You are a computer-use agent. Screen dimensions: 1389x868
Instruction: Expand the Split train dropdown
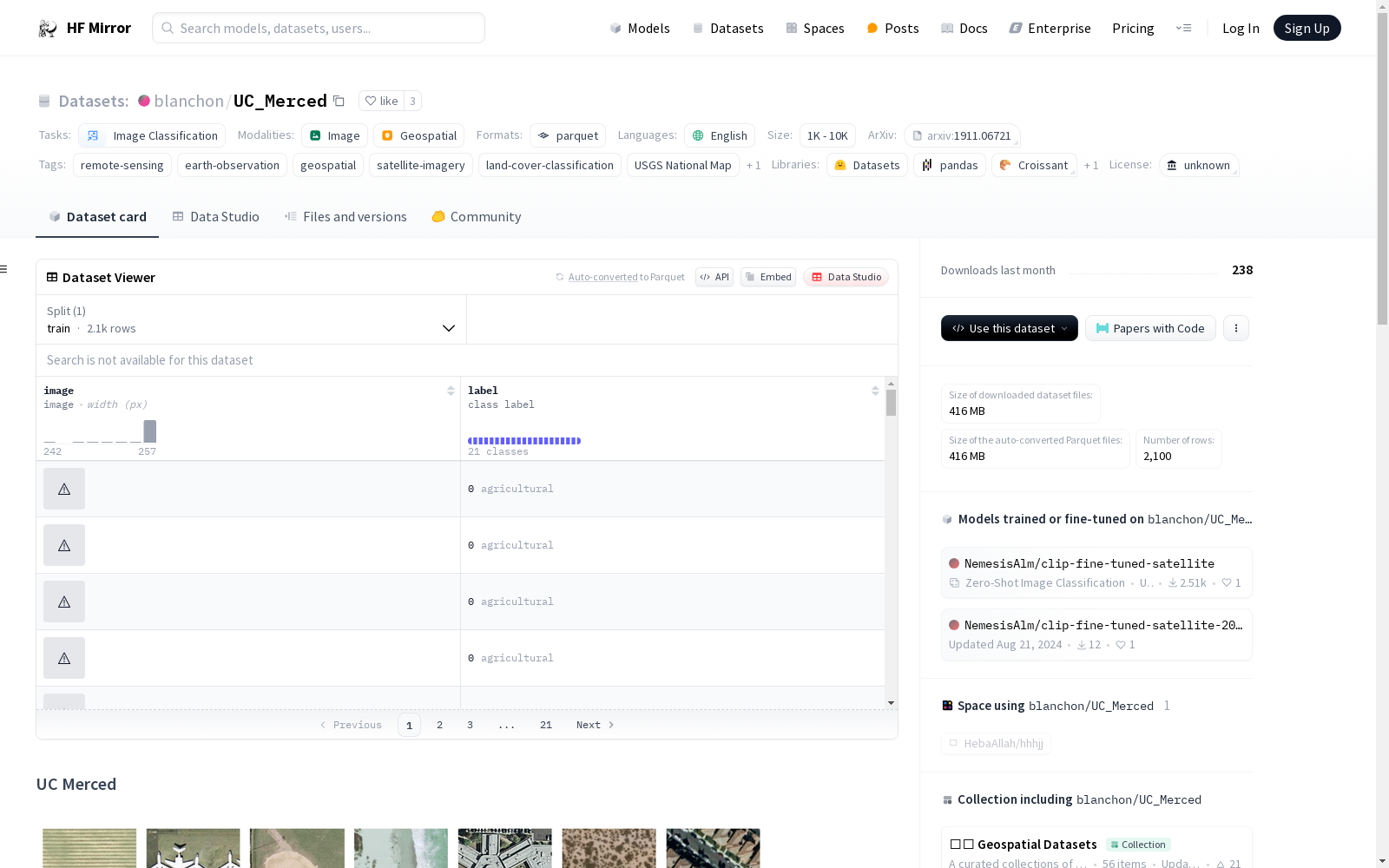point(252,319)
